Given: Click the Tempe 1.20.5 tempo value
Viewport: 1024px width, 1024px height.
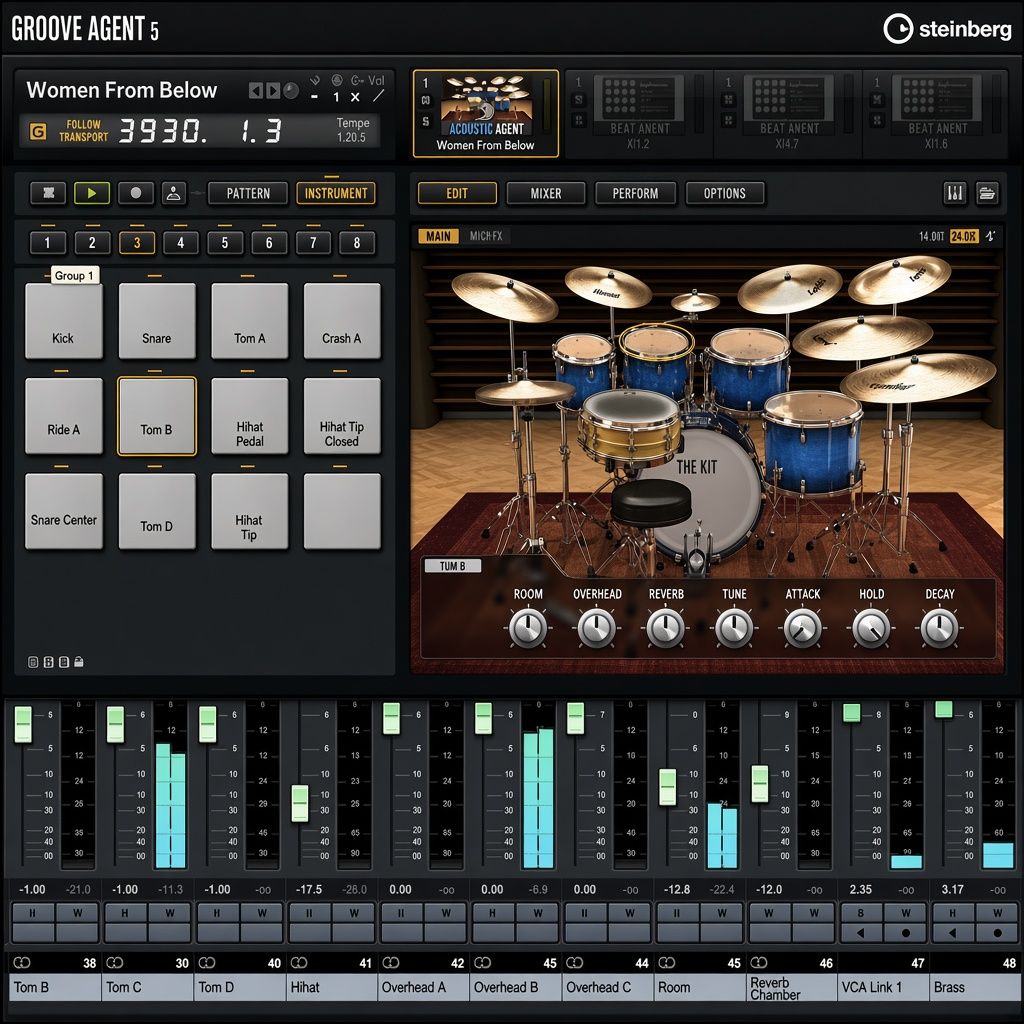Looking at the screenshot, I should pyautogui.click(x=353, y=130).
